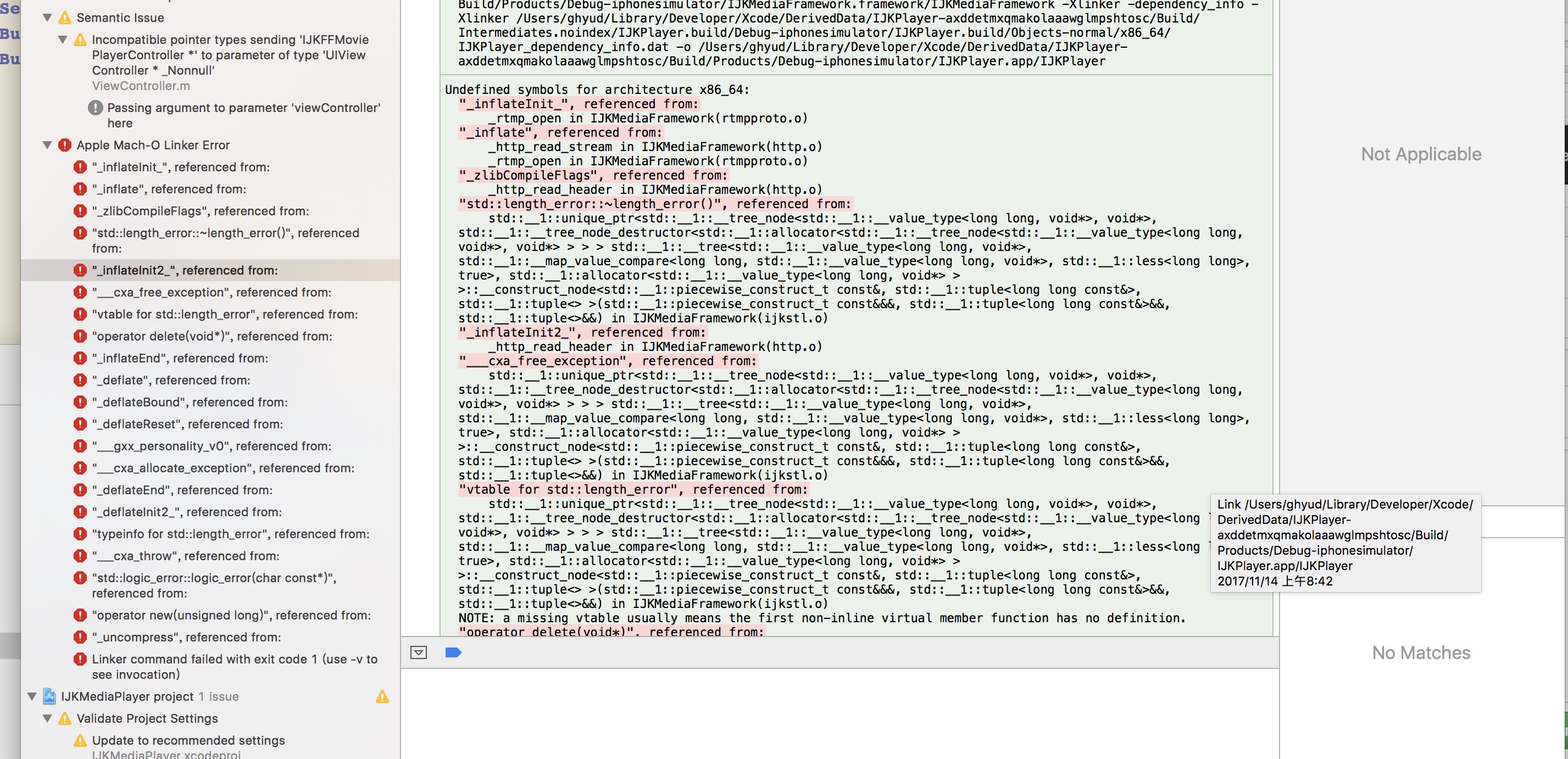Collapse the Apple Mach-O Linker Error group
This screenshot has height=759, width=1568.
[x=47, y=145]
